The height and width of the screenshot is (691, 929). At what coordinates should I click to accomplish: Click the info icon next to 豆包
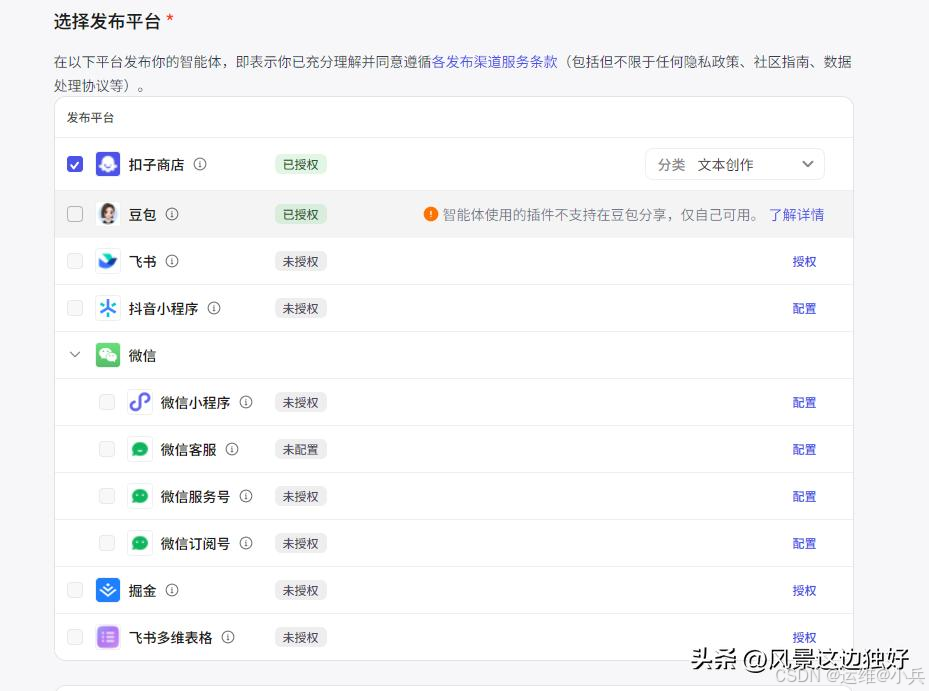tap(171, 213)
